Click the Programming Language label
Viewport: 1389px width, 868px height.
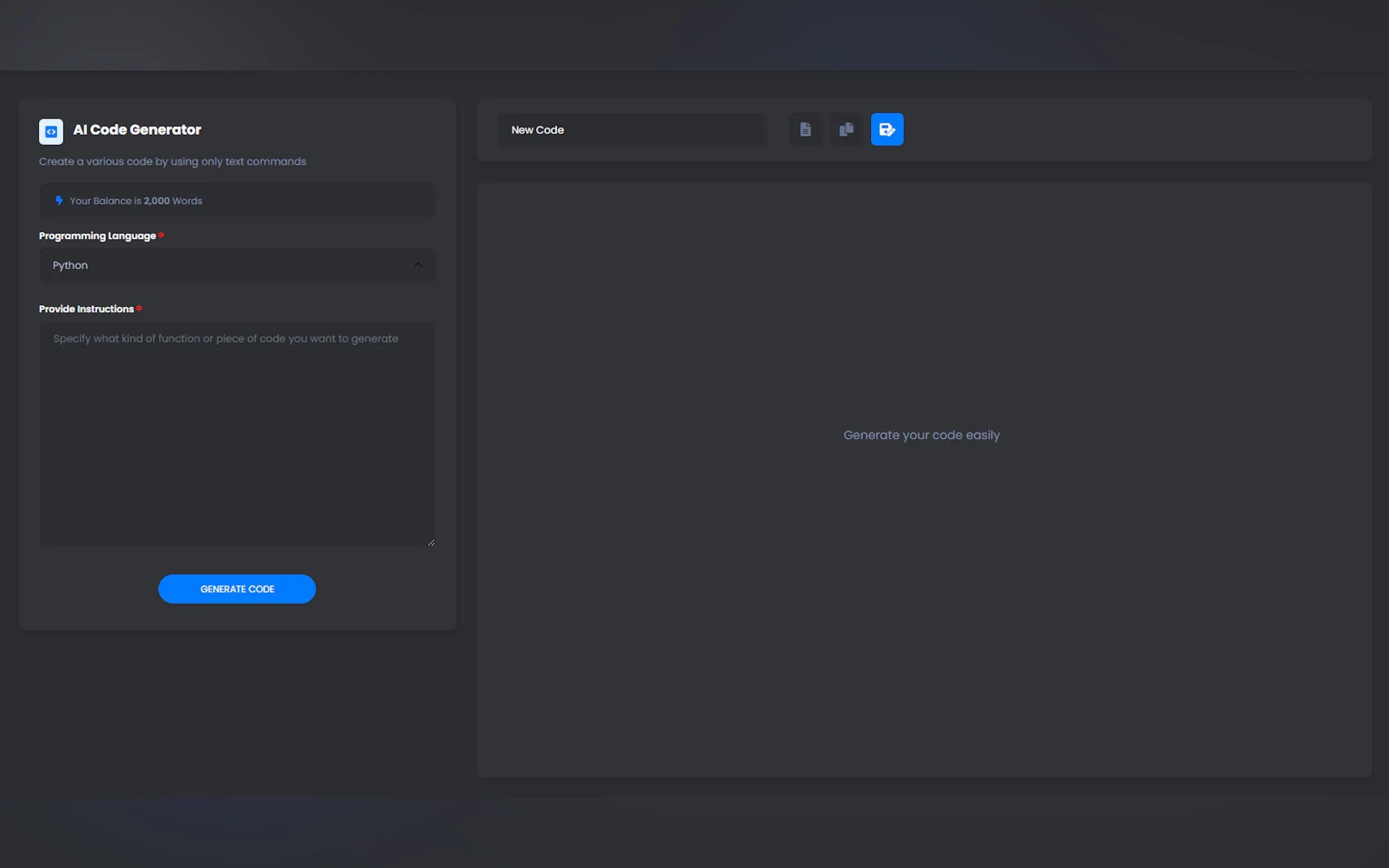[98, 236]
